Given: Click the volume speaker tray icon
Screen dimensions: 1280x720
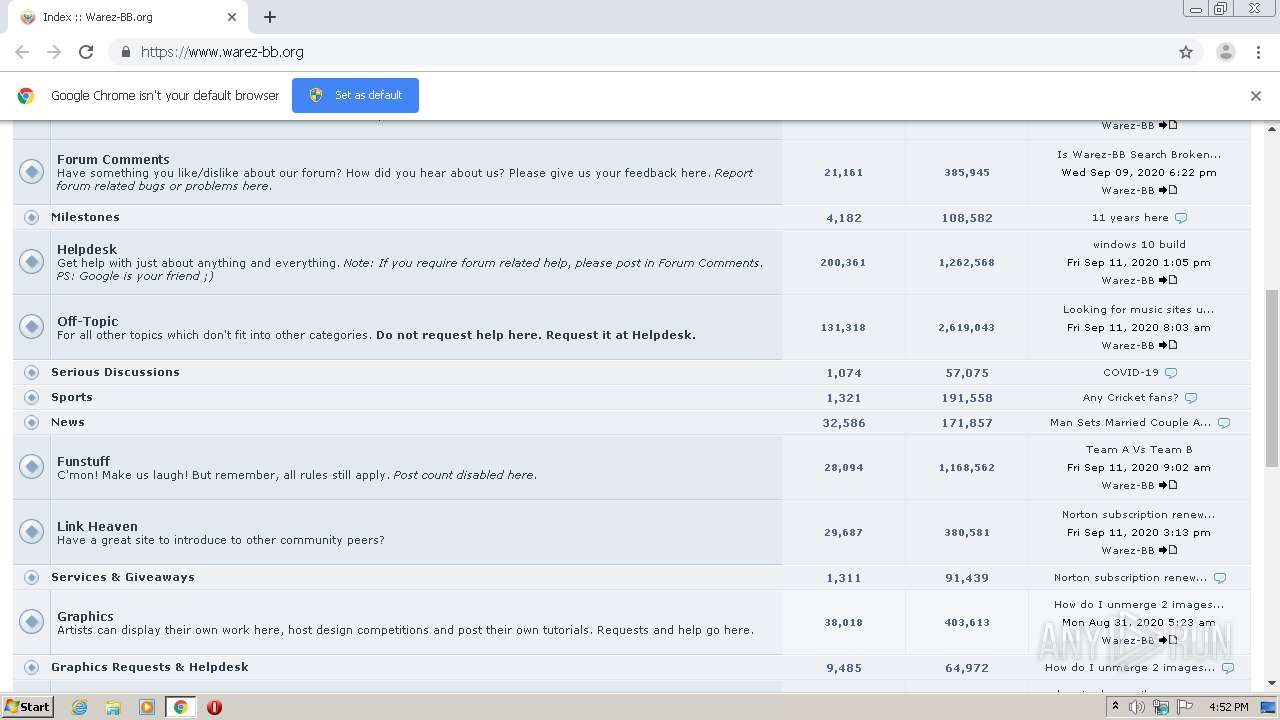Looking at the screenshot, I should tap(1137, 707).
